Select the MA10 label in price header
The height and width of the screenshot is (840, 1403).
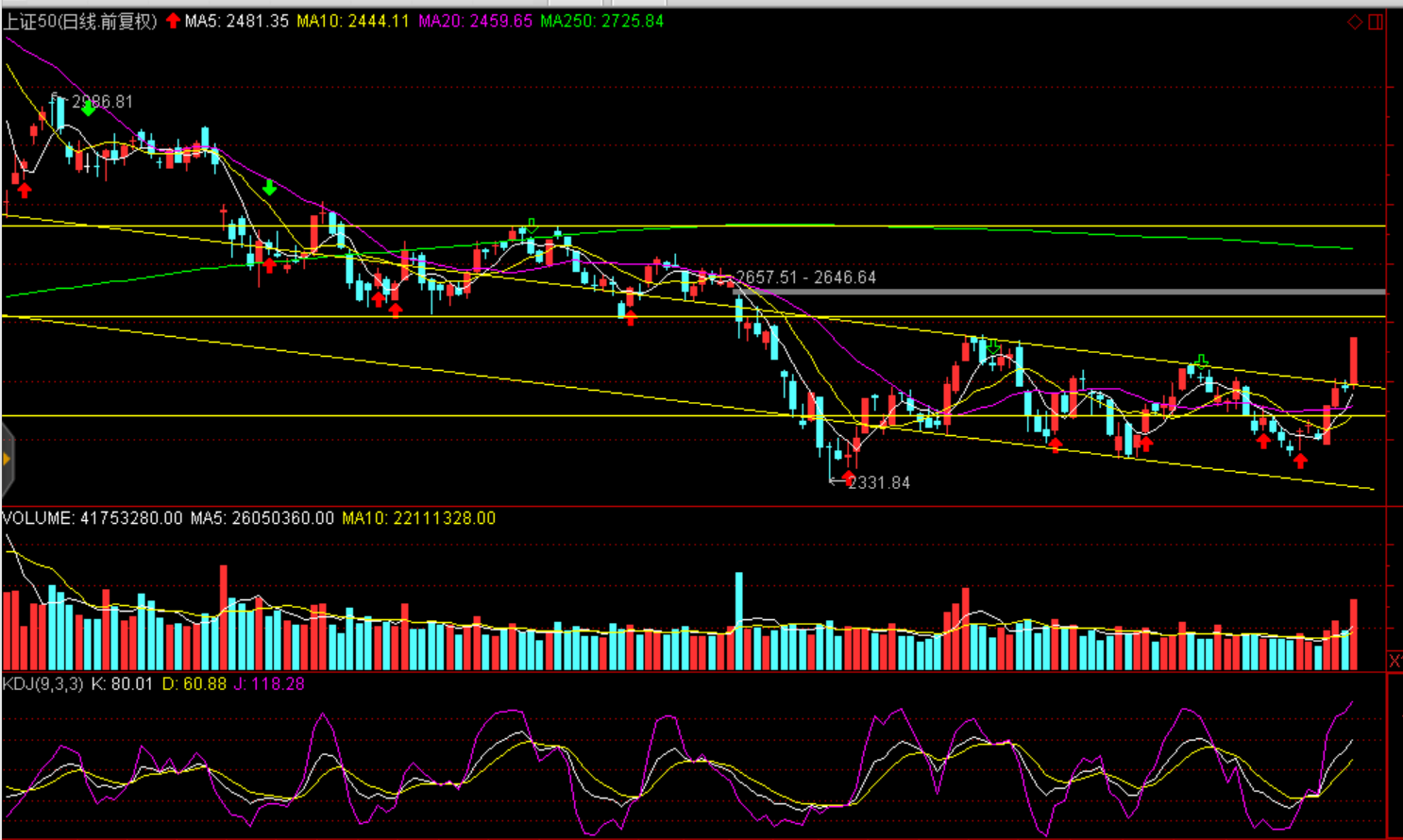(x=352, y=21)
